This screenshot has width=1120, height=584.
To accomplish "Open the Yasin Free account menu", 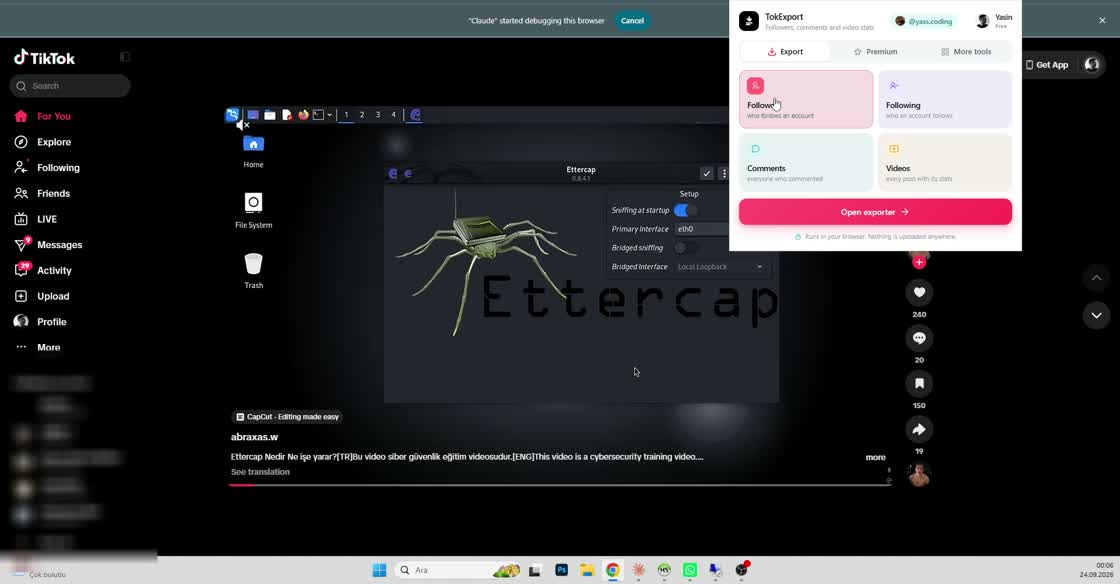I will point(994,21).
